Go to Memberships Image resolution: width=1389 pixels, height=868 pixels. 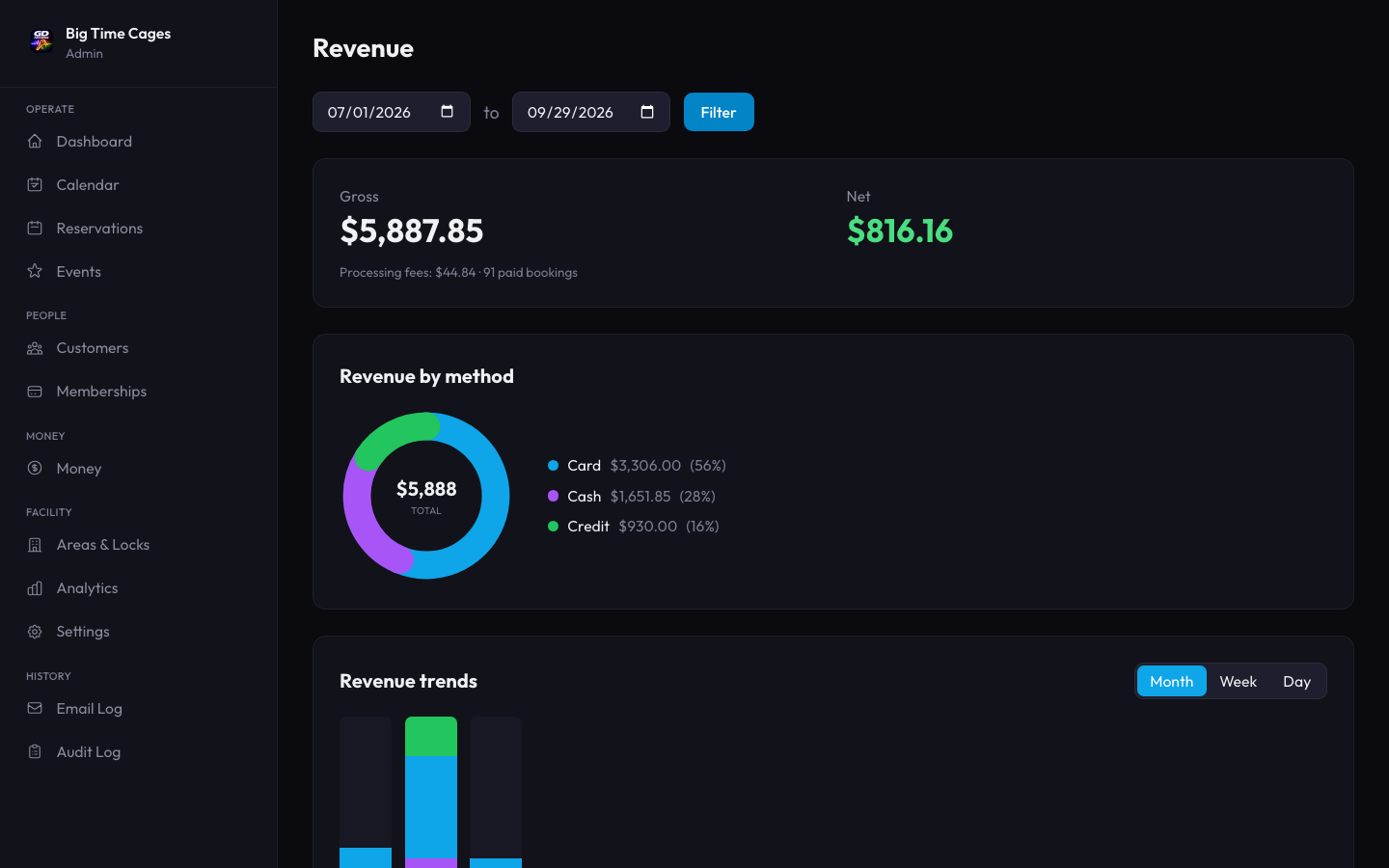tap(139, 392)
